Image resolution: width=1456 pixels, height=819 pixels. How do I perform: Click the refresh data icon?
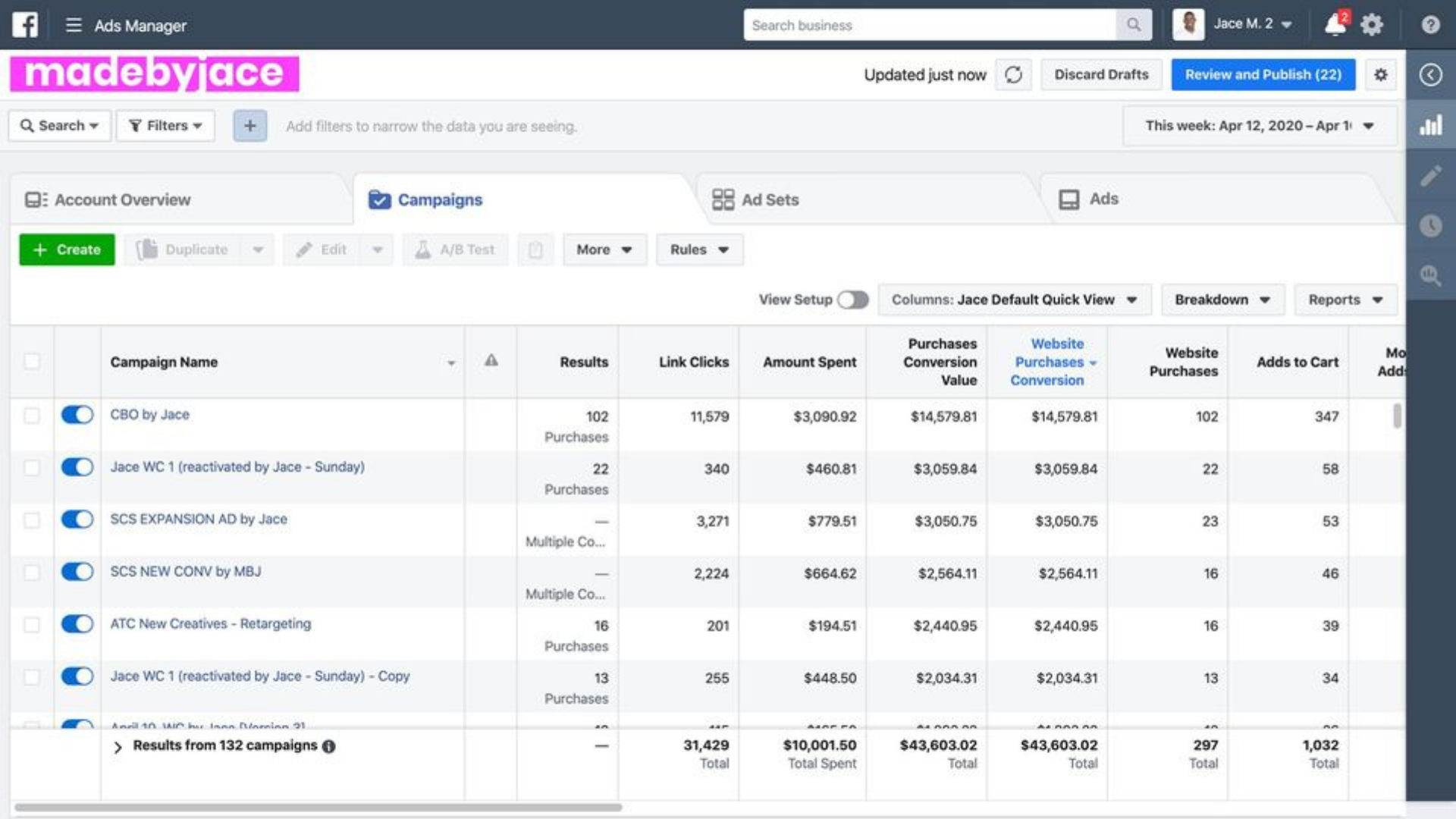[x=1013, y=74]
